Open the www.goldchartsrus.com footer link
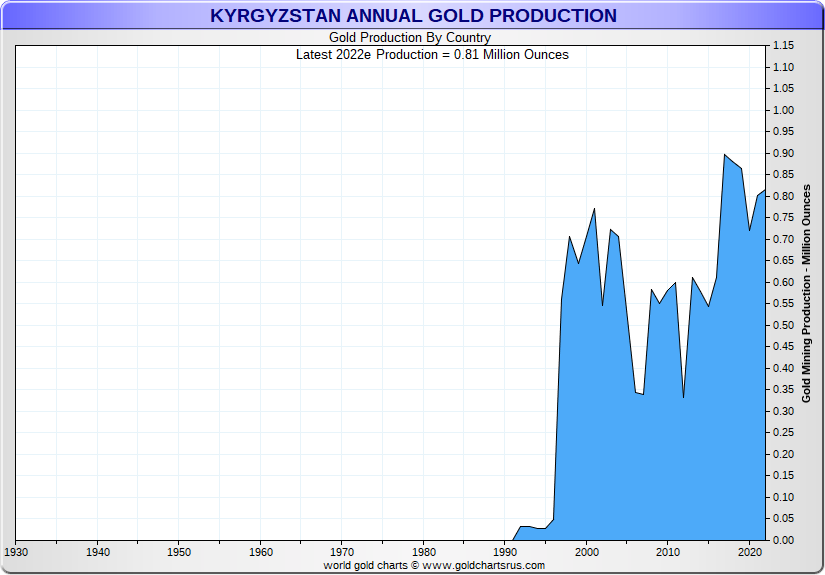This screenshot has height=575, width=825. [x=484, y=565]
